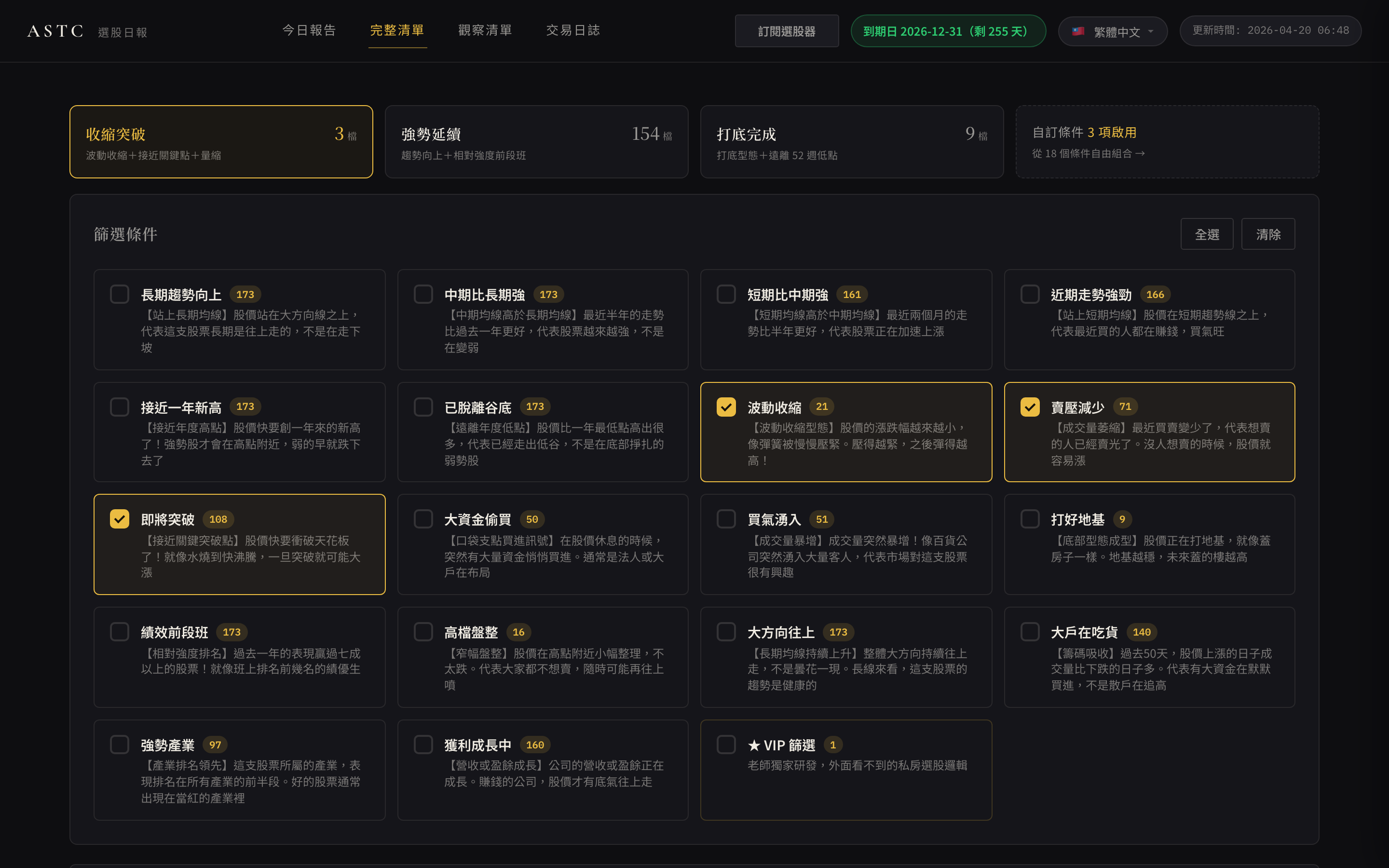This screenshot has width=1389, height=868.
Task: Click the 選股日報 subtitle text
Action: [123, 33]
